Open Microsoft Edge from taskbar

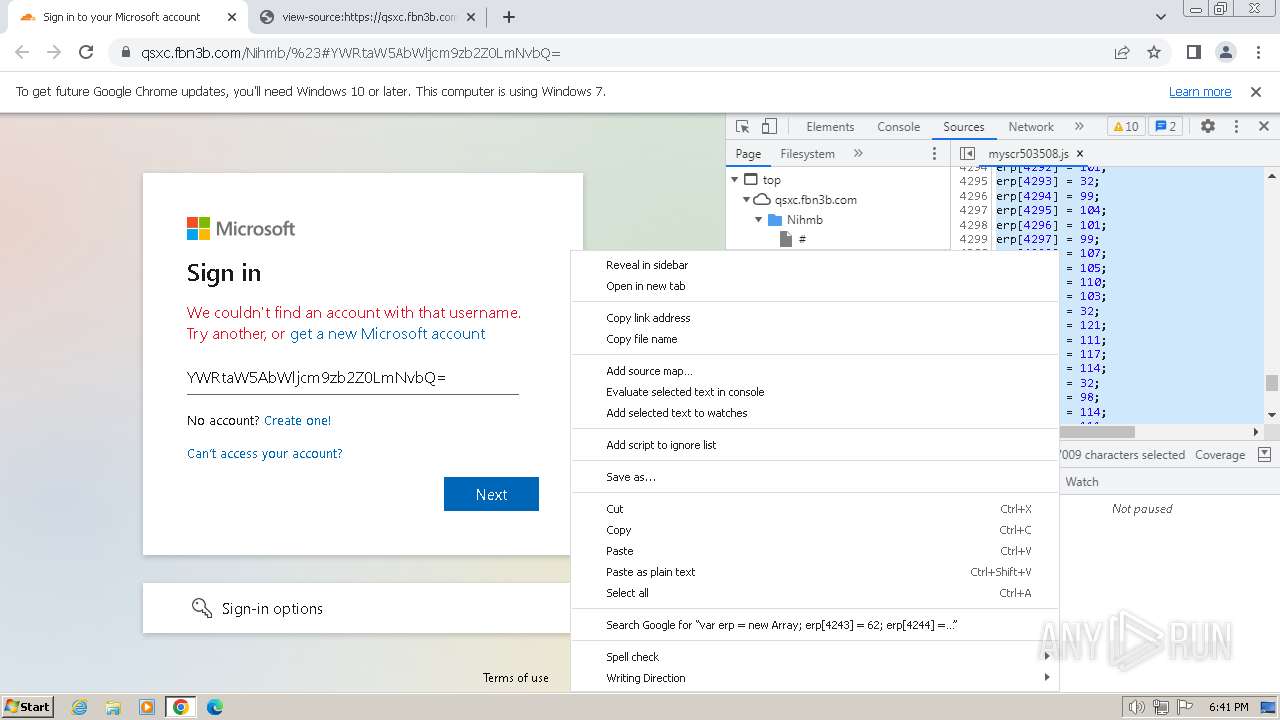215,707
